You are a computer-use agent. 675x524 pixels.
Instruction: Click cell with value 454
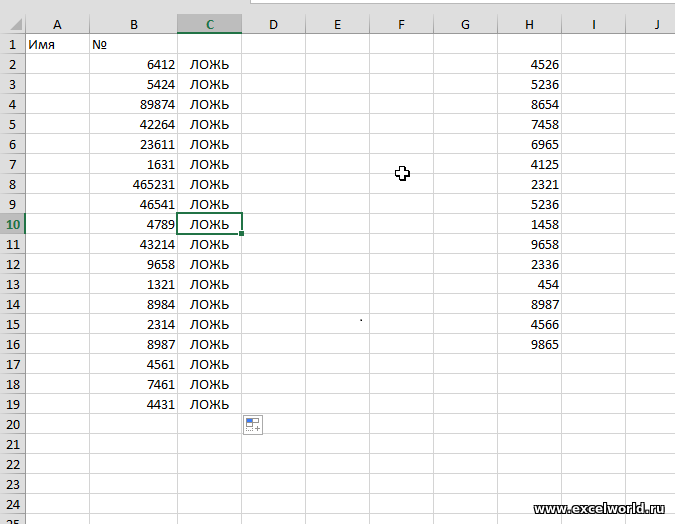pos(529,285)
